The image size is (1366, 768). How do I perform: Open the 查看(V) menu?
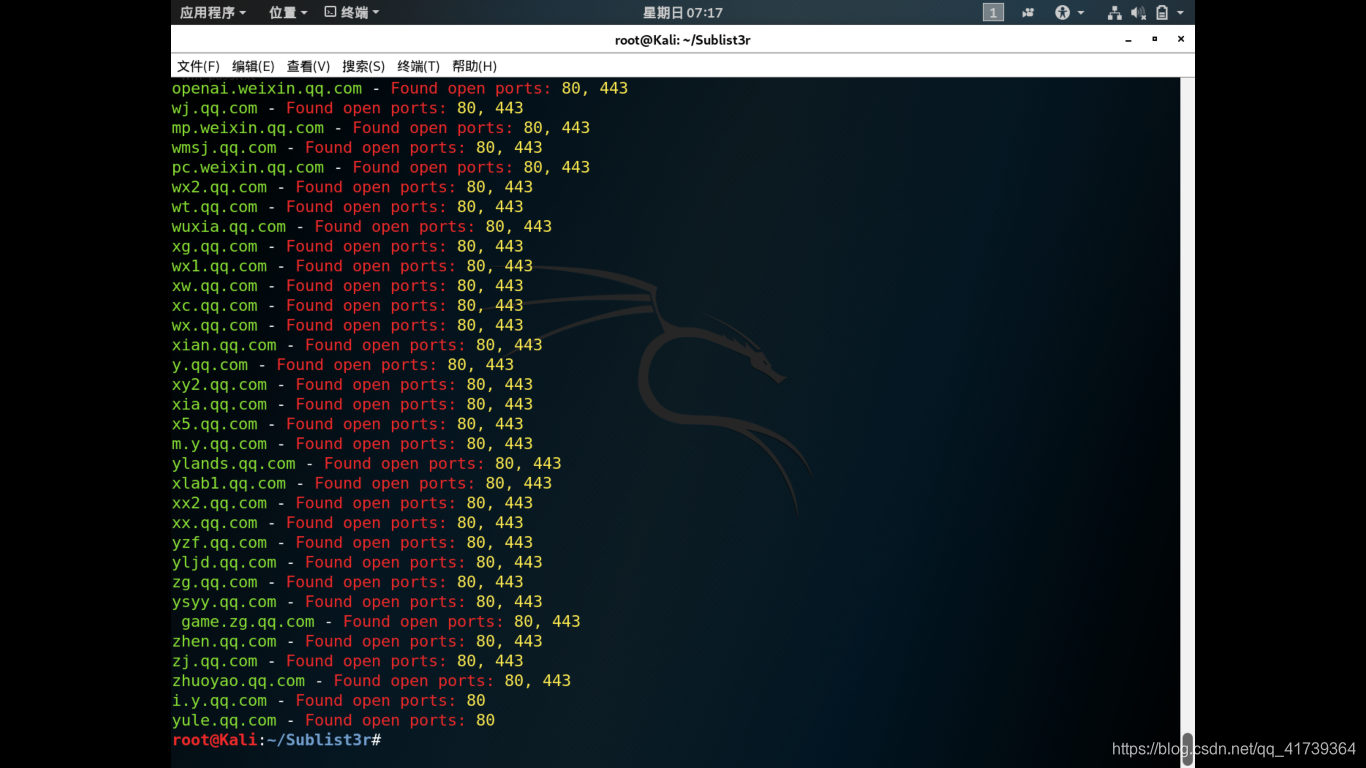tap(308, 66)
